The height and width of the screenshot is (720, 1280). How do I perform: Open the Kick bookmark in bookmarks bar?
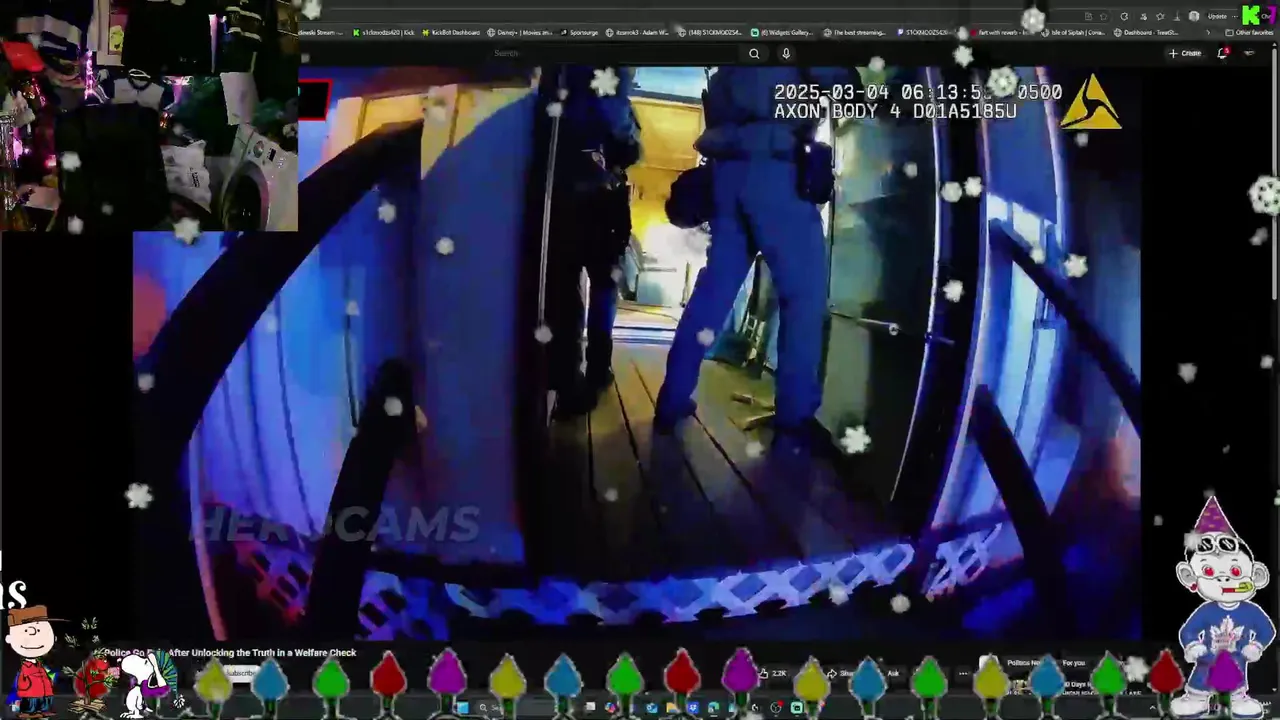pos(385,33)
